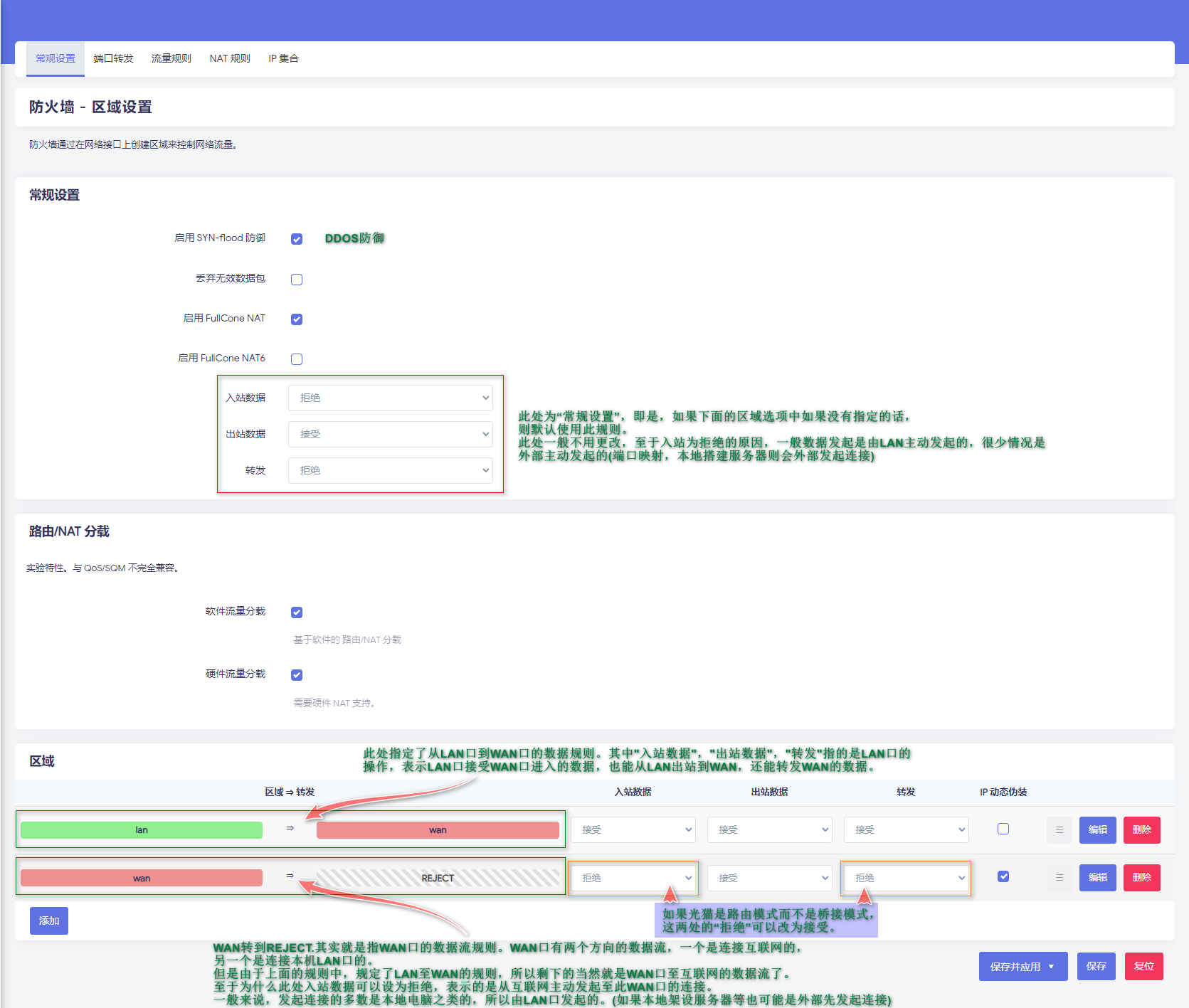Open the general 入站数据 dropdown

coord(390,398)
